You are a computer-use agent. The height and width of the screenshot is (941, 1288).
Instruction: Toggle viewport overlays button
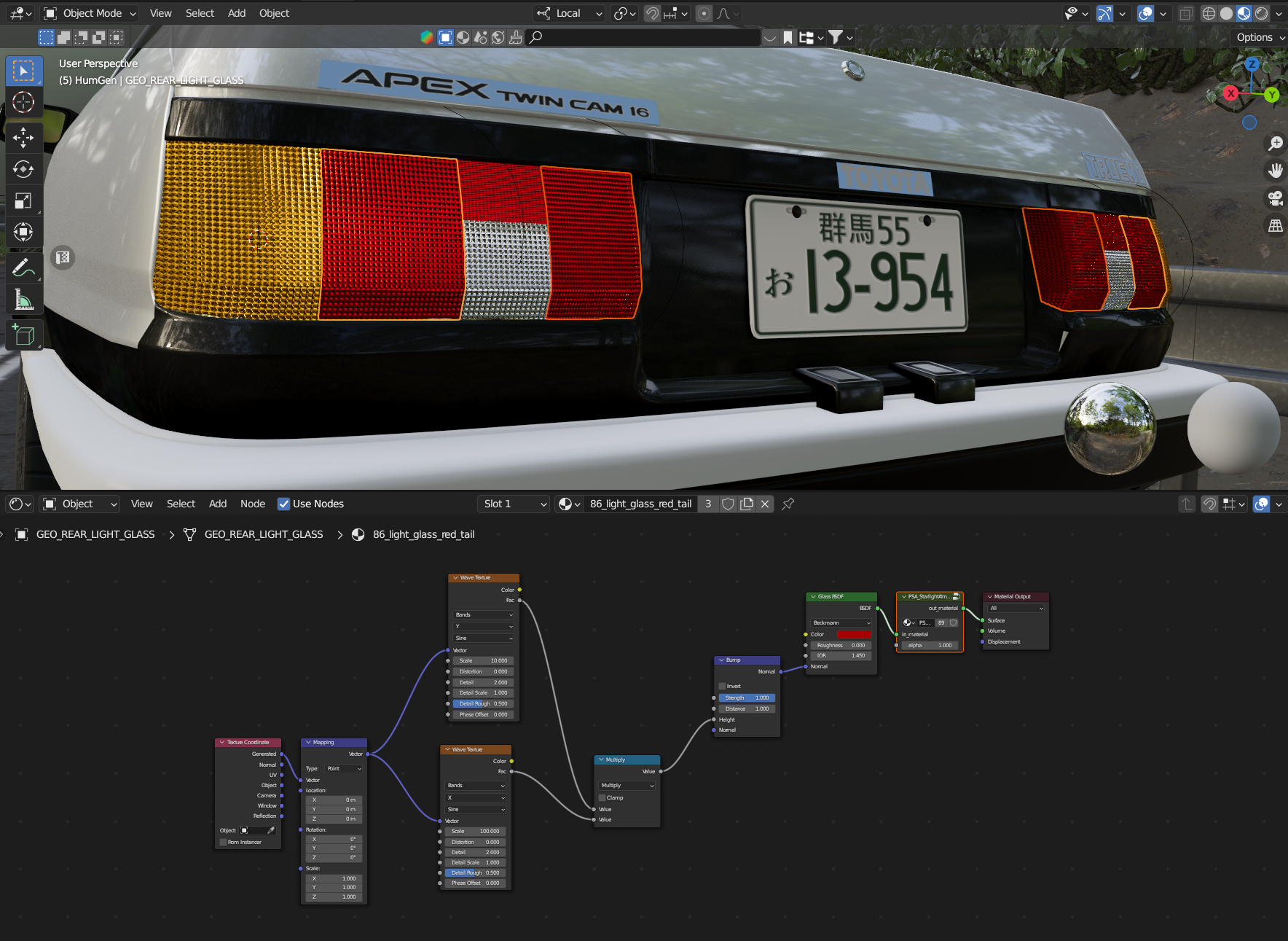[x=1146, y=13]
